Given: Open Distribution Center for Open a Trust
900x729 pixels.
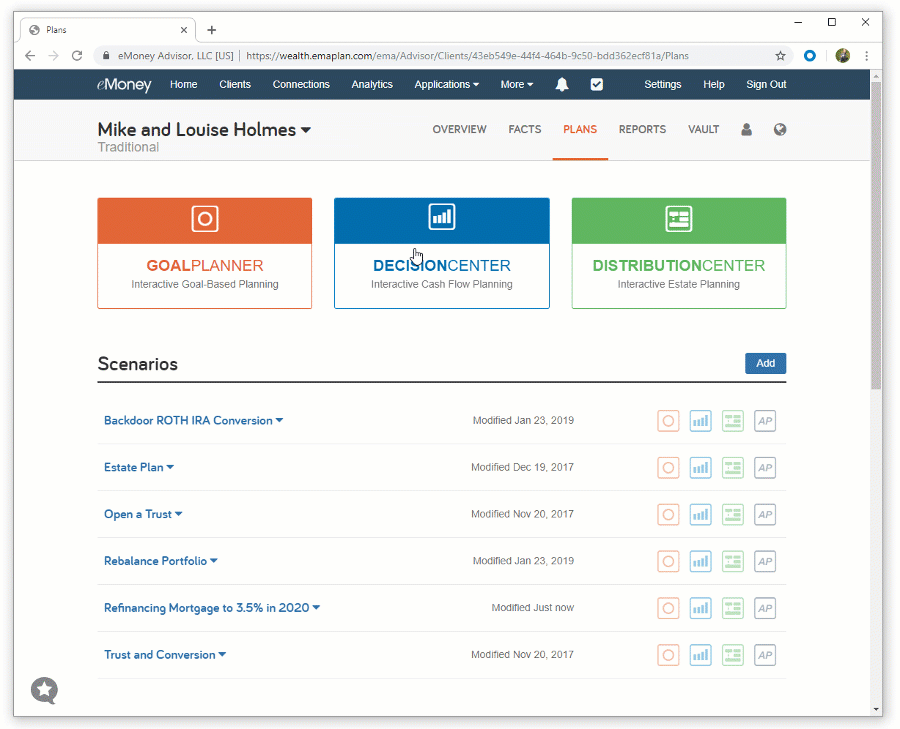Looking at the screenshot, I should [x=733, y=514].
